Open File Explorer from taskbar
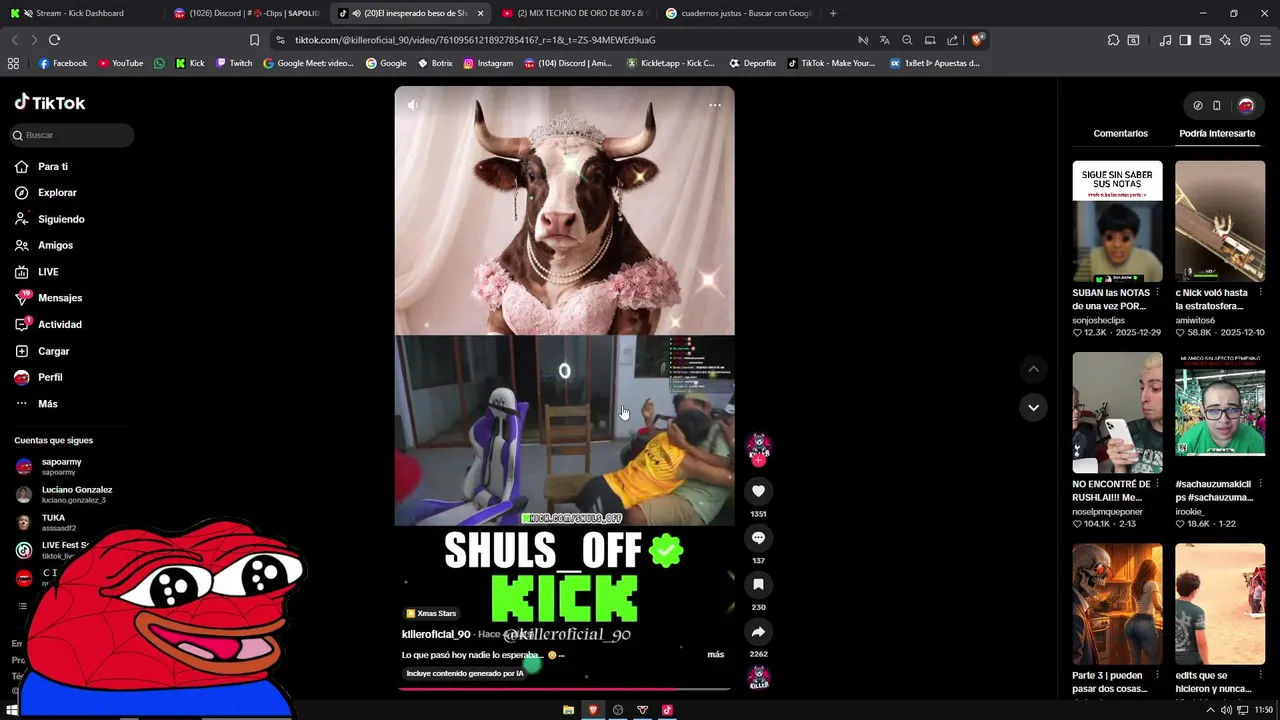Viewport: 1280px width, 720px height. (568, 710)
